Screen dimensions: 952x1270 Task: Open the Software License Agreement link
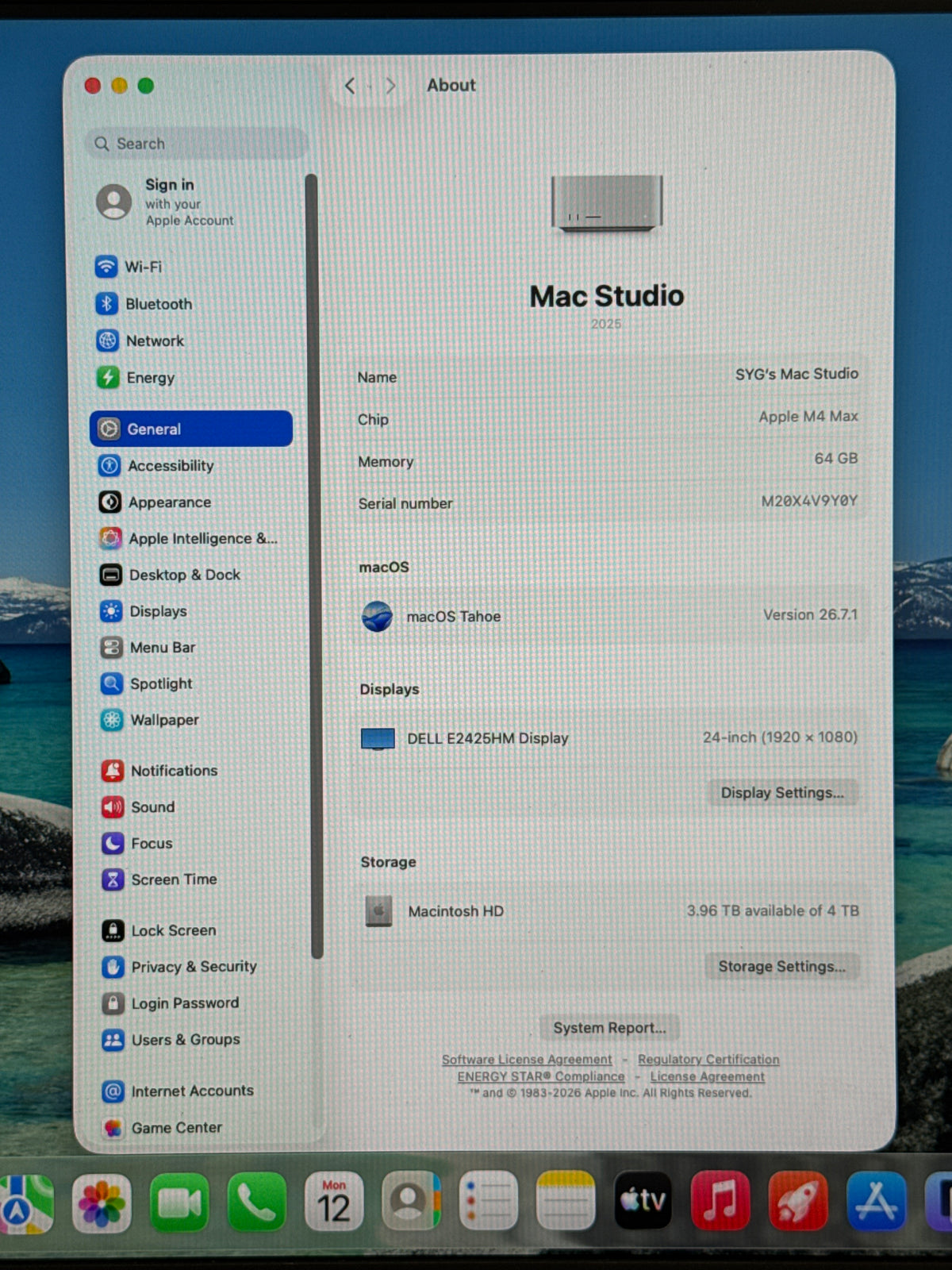527,1060
